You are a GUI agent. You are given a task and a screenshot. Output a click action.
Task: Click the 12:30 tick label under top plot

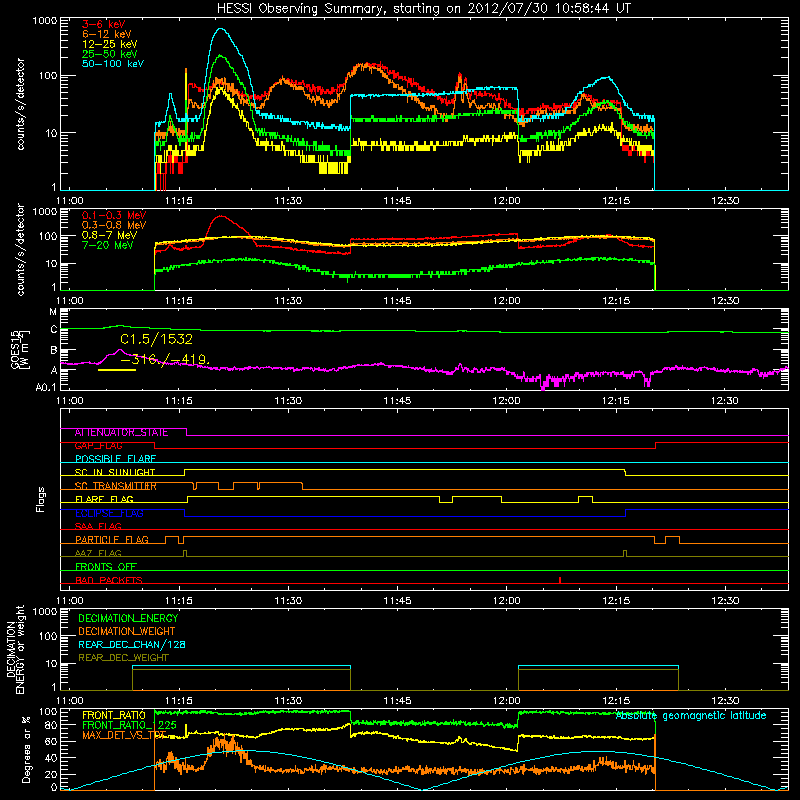pyautogui.click(x=725, y=201)
